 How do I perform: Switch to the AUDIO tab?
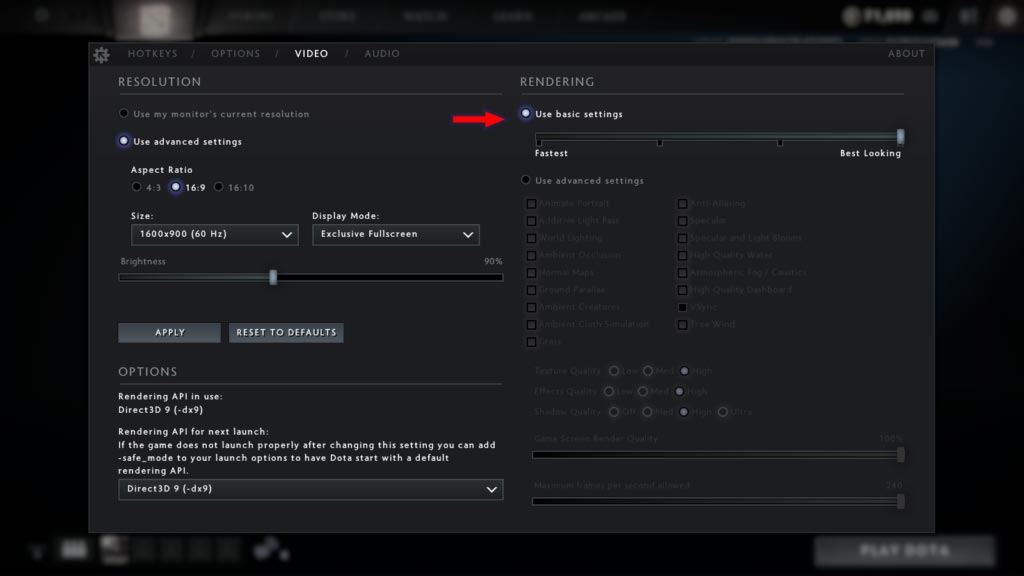click(382, 53)
